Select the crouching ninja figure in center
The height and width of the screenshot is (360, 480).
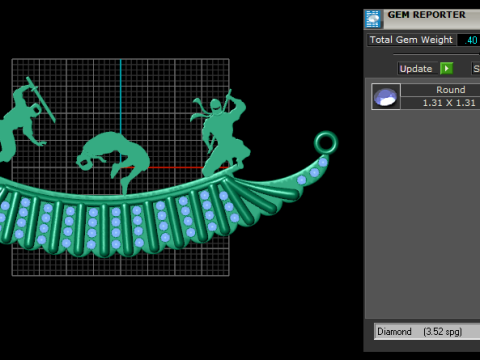[x=113, y=162]
